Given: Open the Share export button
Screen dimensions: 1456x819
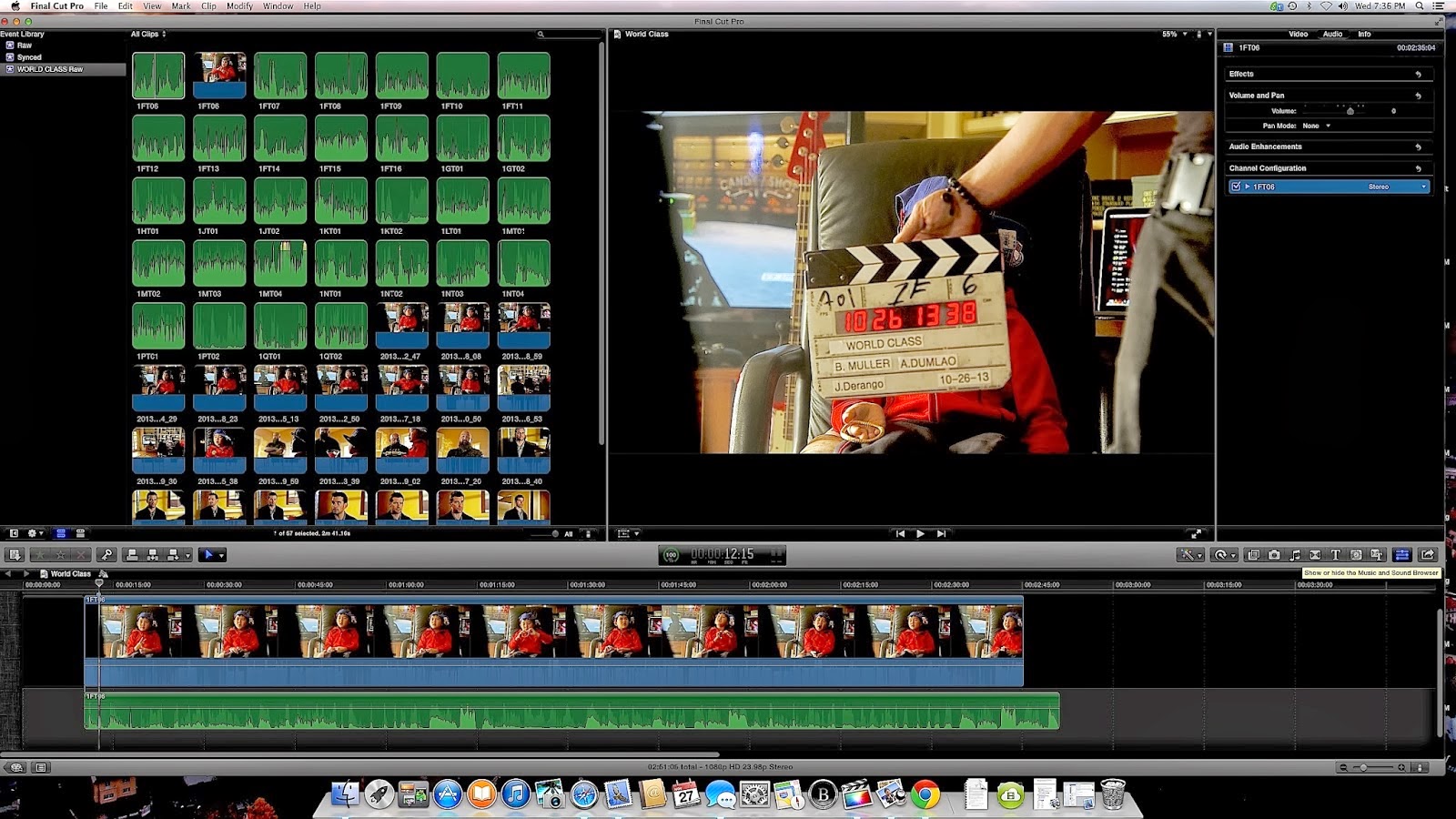Looking at the screenshot, I should pos(1428,554).
